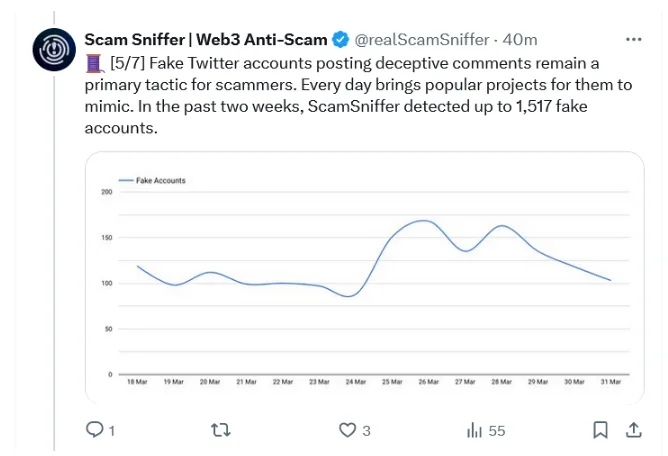Screen dimensions: 668x456
Task: Like the tweet with the heart icon
Action: click(x=347, y=430)
